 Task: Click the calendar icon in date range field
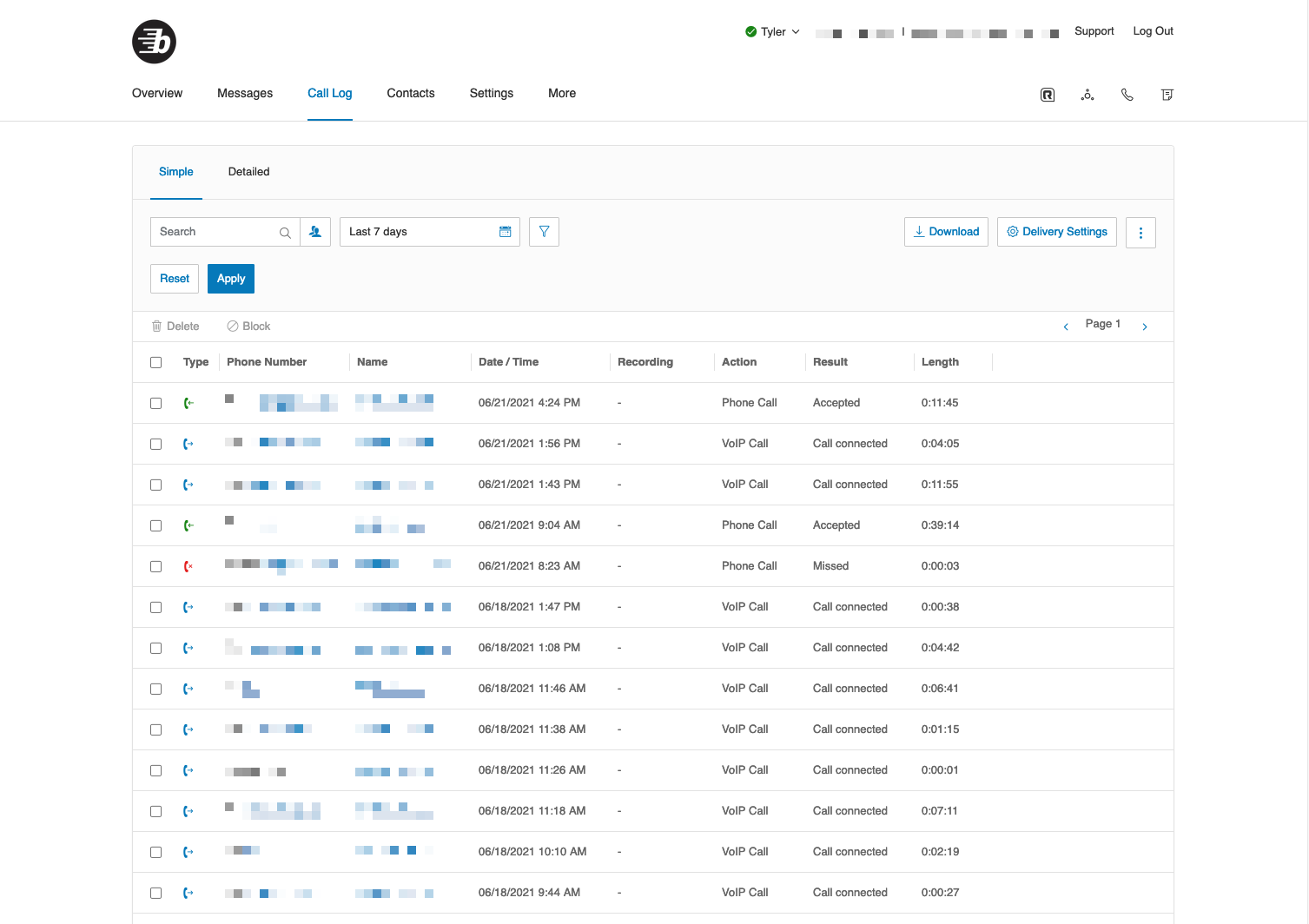click(x=506, y=232)
